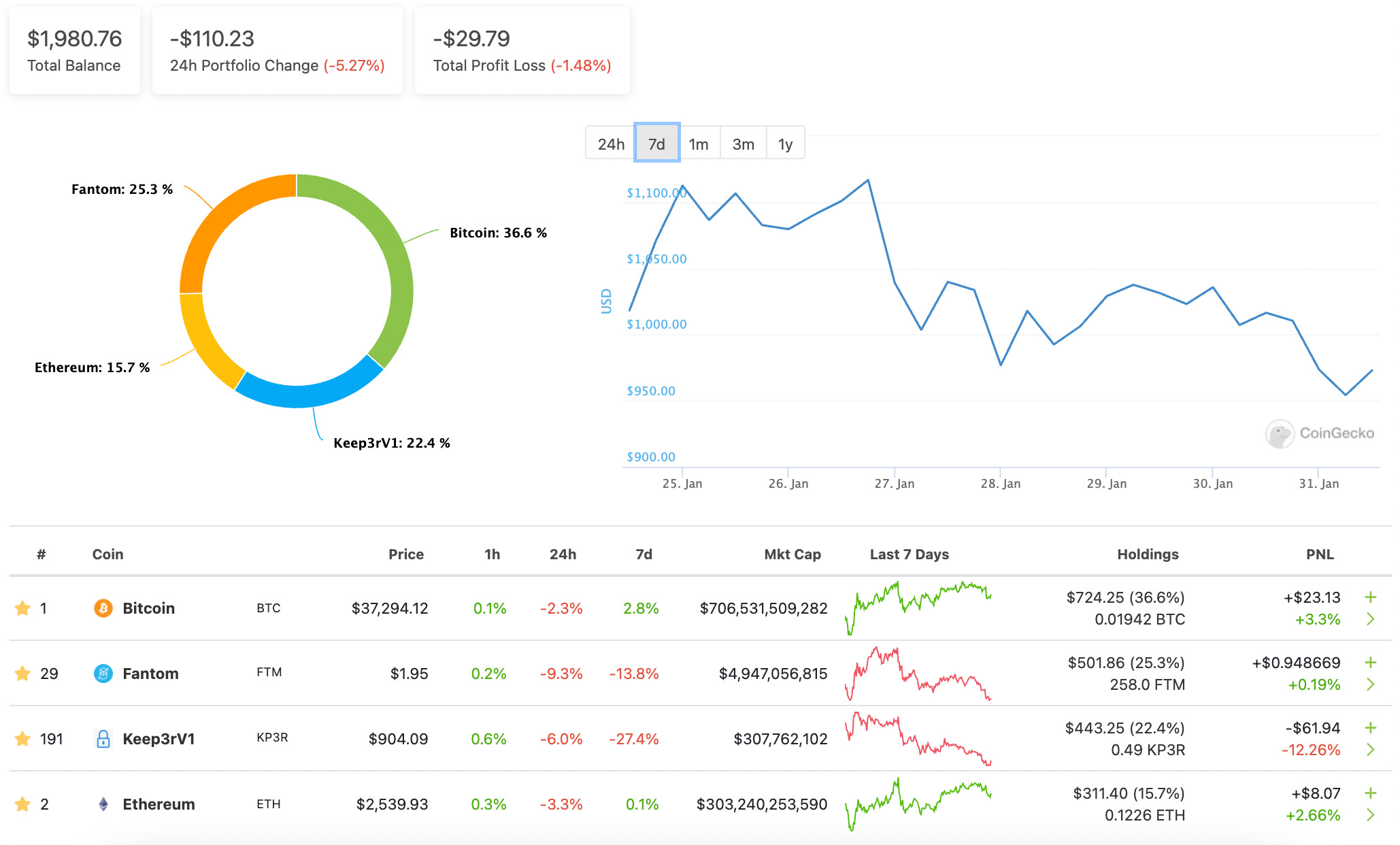The height and width of the screenshot is (845, 1400).
Task: Click the Fantom: 25.3 % chart label
Action: point(122,189)
